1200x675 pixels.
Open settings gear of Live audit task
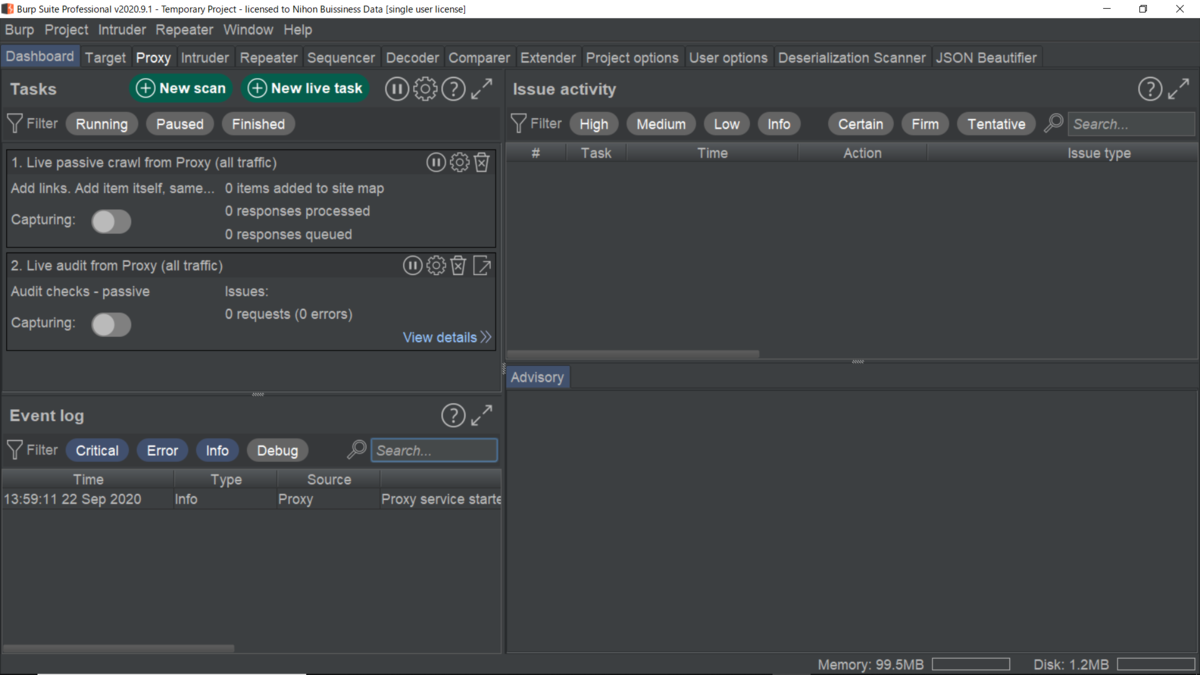point(436,265)
